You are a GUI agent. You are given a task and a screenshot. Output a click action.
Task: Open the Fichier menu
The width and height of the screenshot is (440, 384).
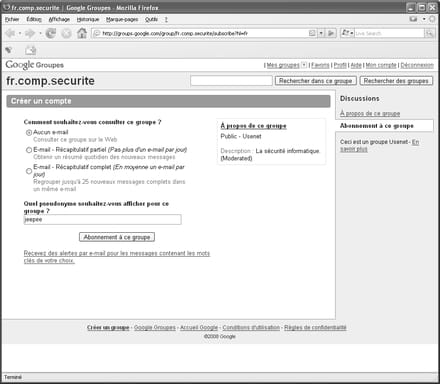(12, 19)
